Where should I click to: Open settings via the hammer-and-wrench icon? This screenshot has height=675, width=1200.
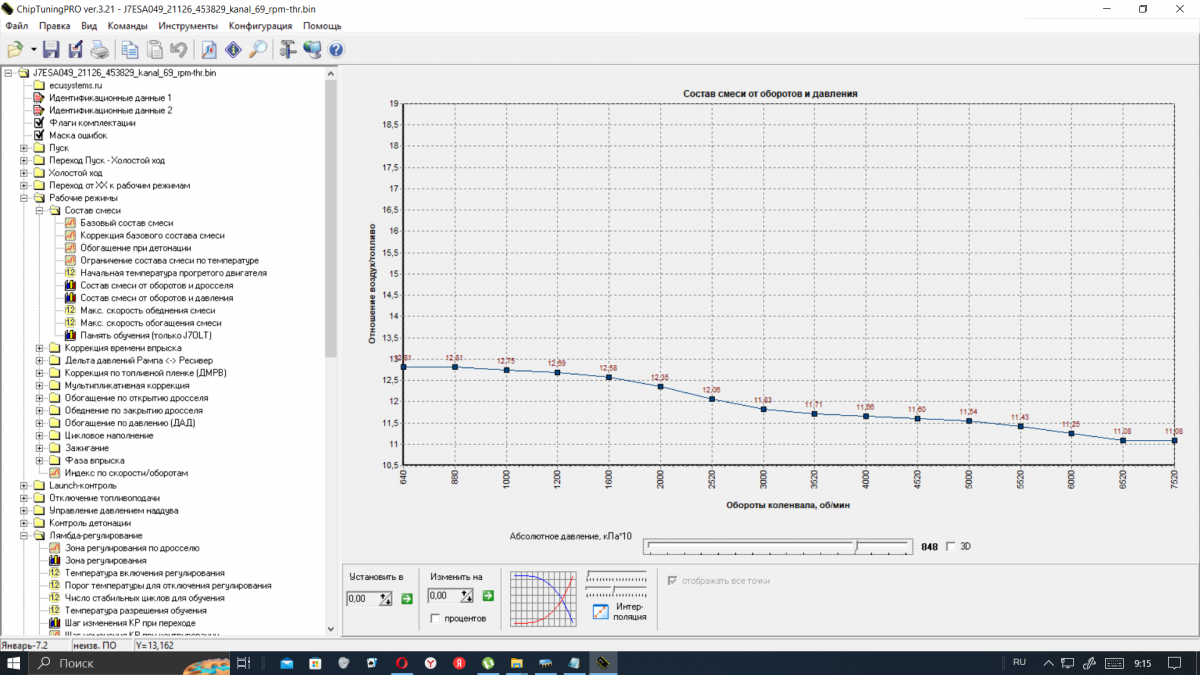point(288,49)
